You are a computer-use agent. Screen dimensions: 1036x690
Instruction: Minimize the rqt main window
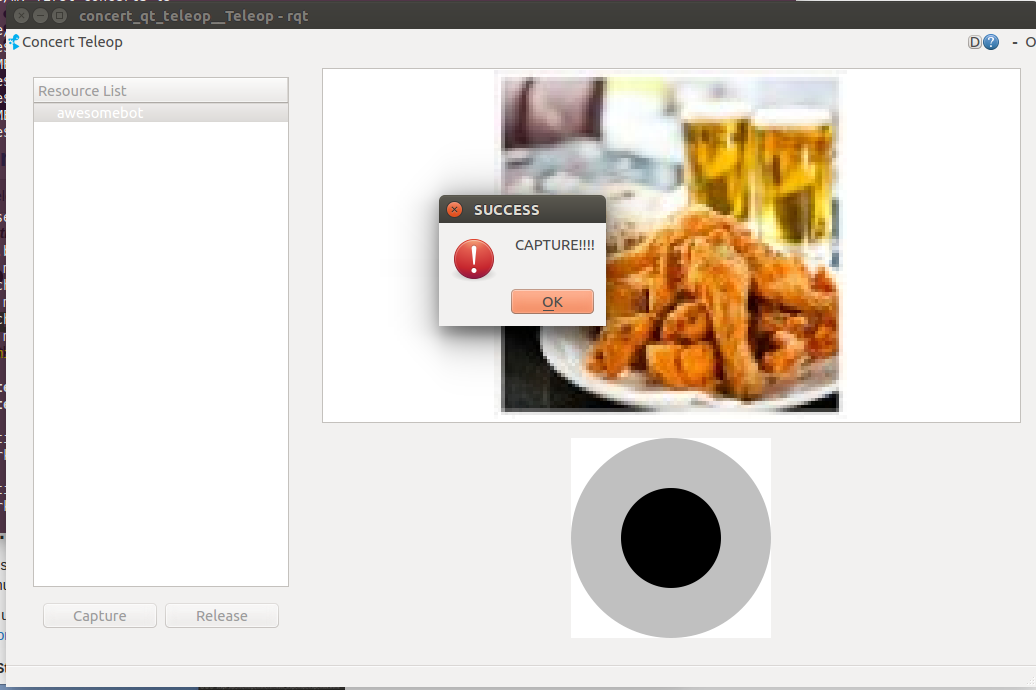41,16
